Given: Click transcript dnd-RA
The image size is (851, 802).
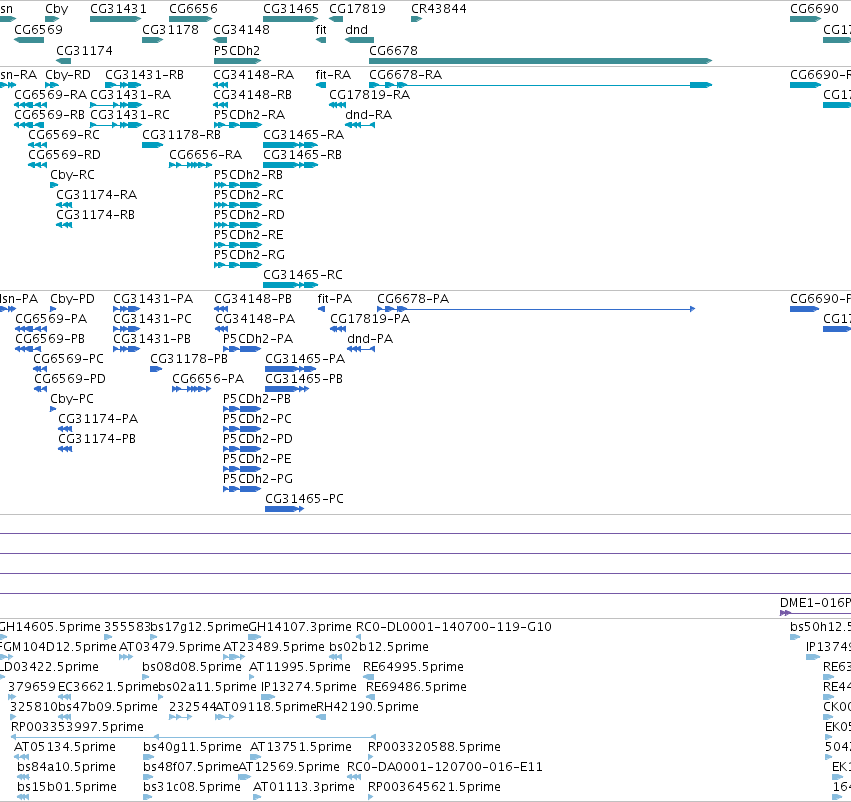Looking at the screenshot, I should point(369,114).
